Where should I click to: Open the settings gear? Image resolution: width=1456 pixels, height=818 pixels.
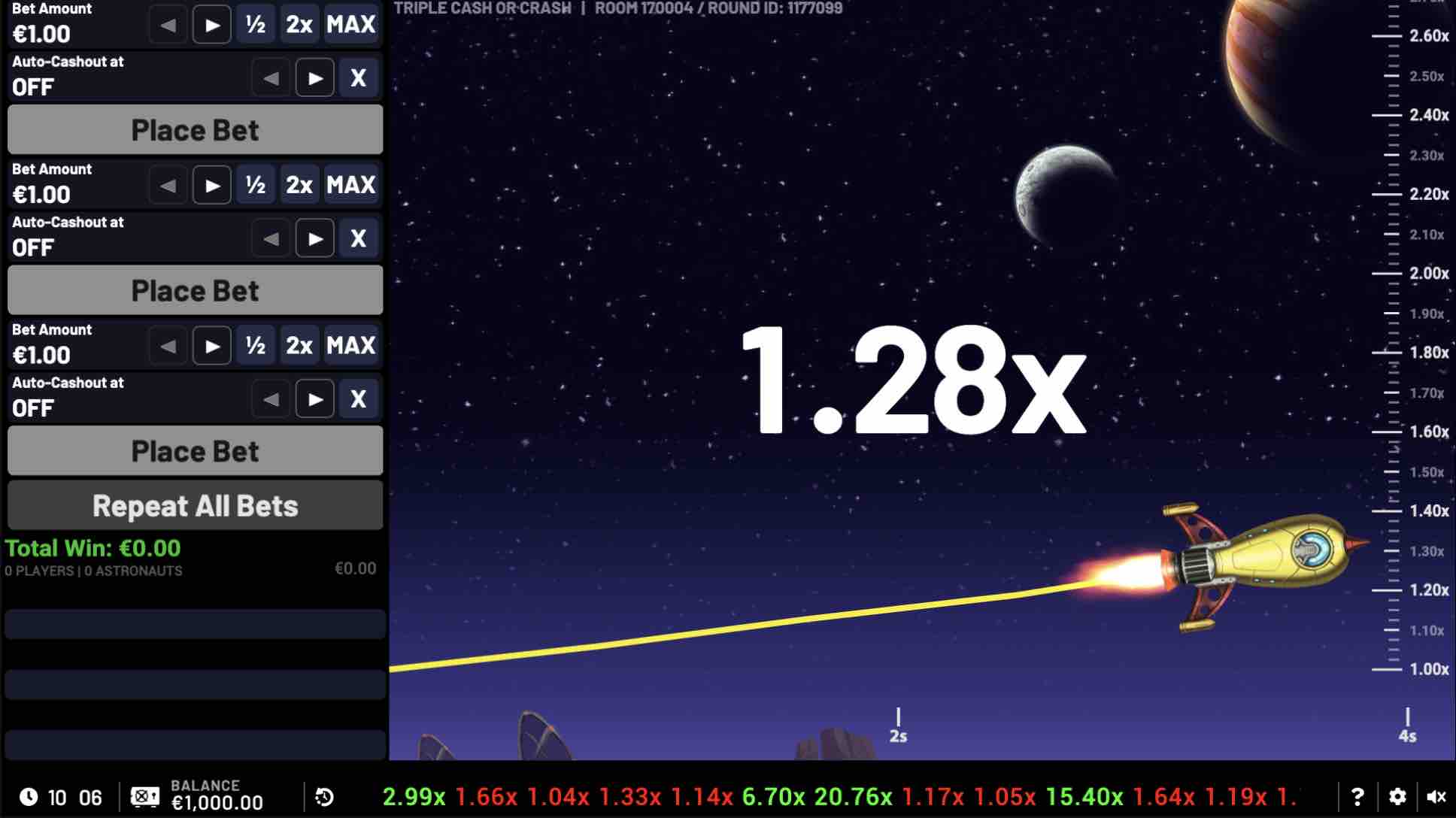1397,797
